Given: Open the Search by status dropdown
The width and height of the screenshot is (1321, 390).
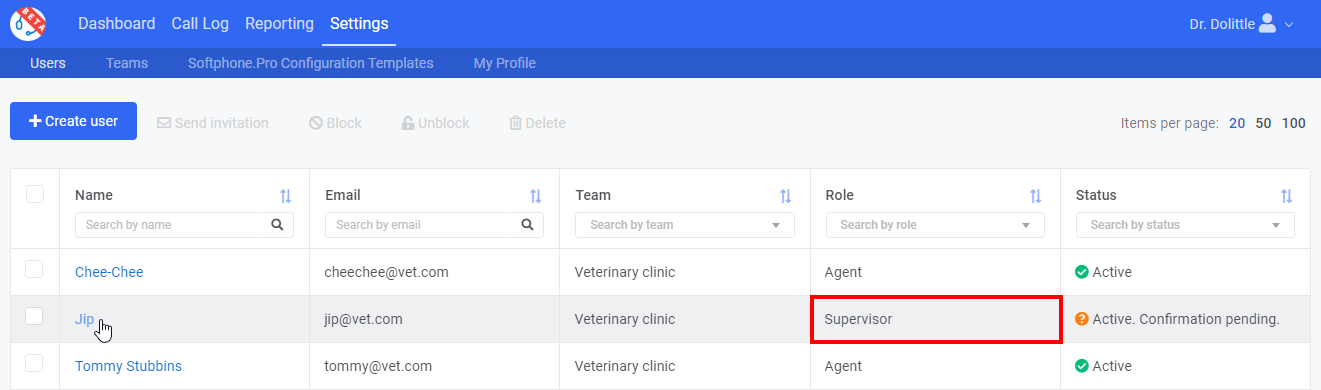Looking at the screenshot, I should (x=1185, y=225).
